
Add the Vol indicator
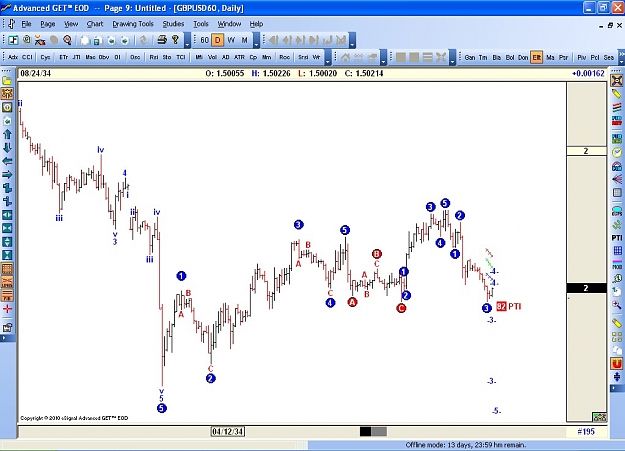tap(212, 57)
